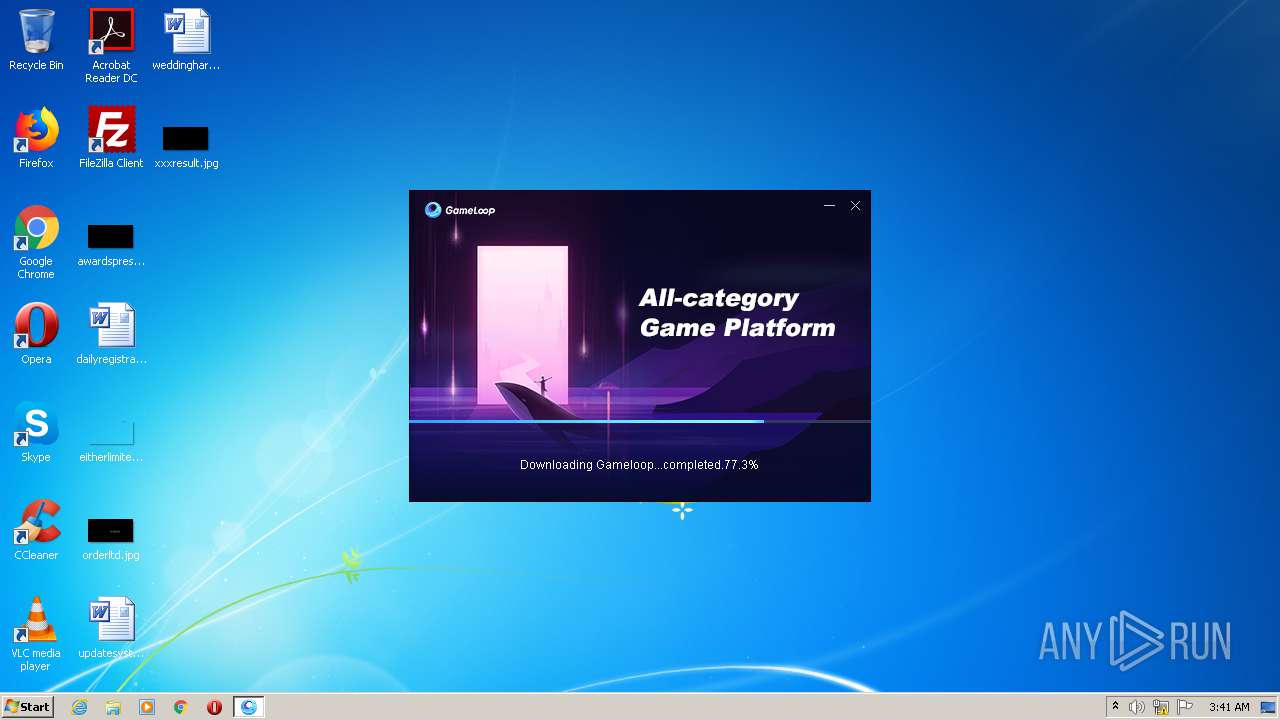Launch VLC media player shortcut
This screenshot has height=720, width=1280.
point(36,634)
